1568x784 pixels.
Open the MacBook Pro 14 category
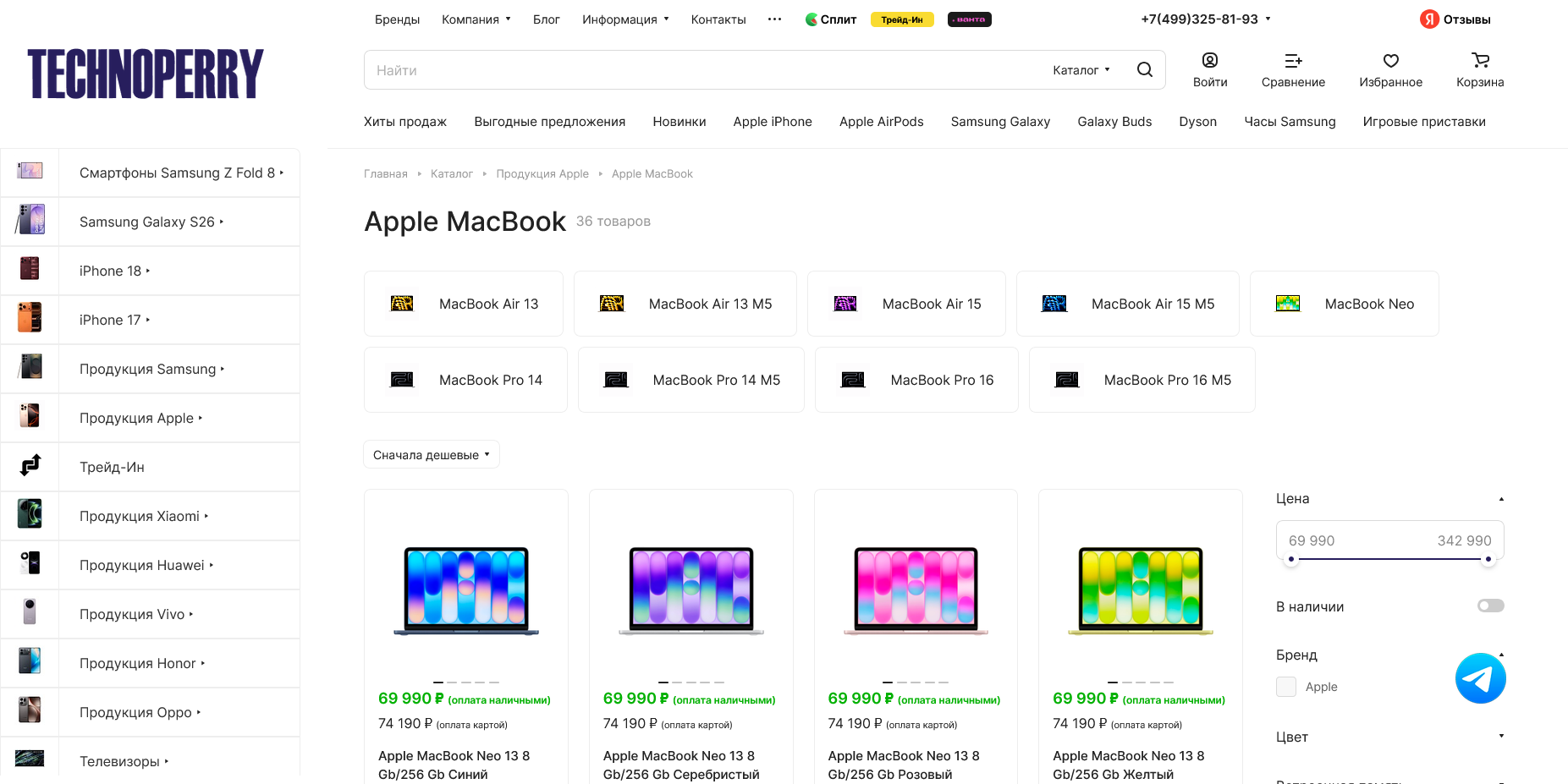point(465,380)
